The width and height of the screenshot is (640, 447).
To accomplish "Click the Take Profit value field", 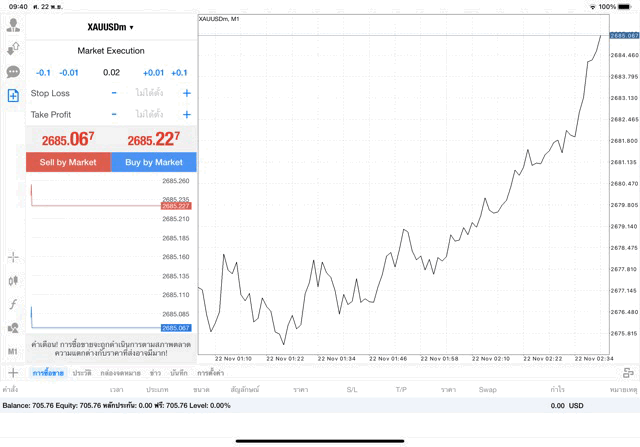I will [x=150, y=115].
